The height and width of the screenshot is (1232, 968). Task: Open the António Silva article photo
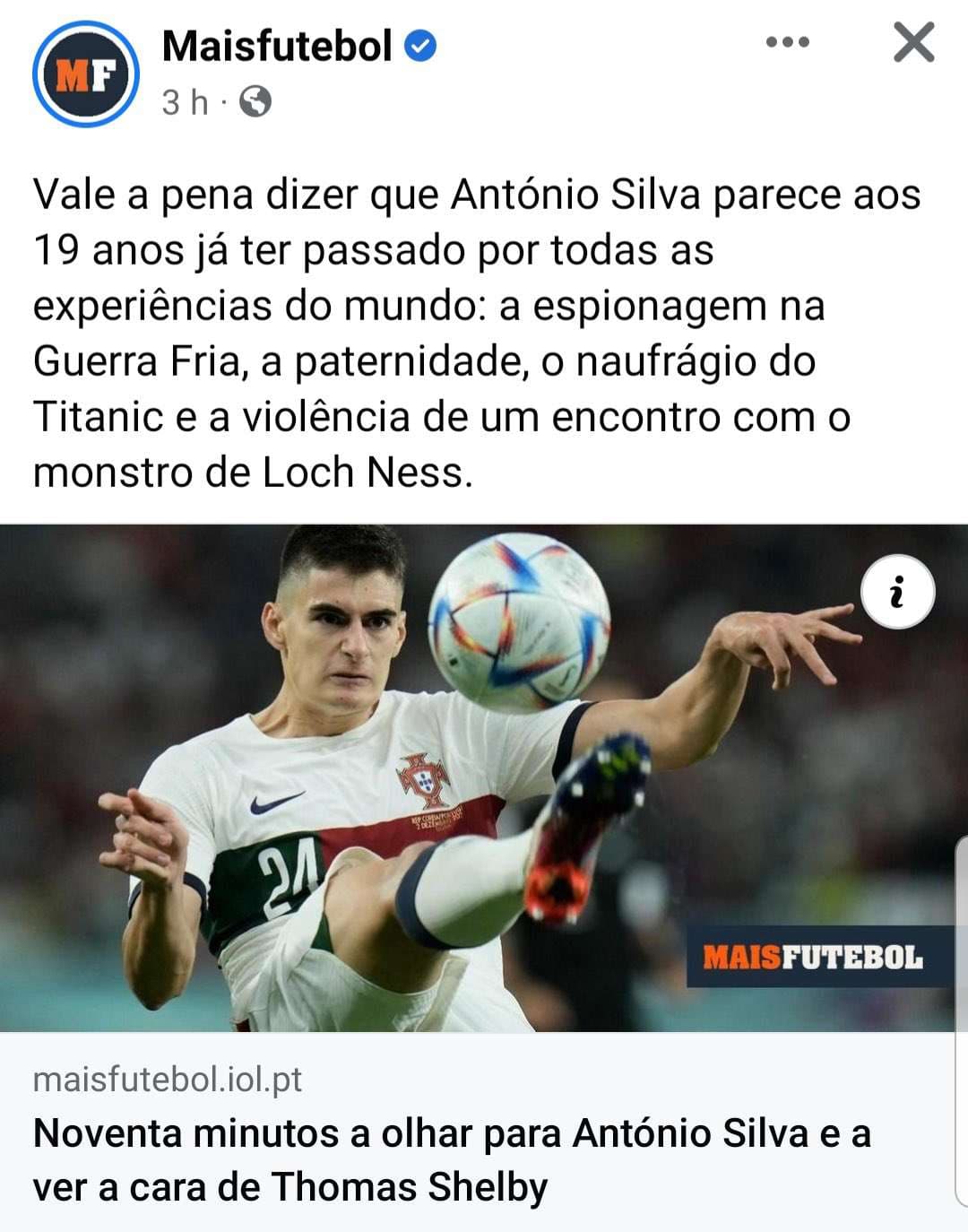click(484, 777)
